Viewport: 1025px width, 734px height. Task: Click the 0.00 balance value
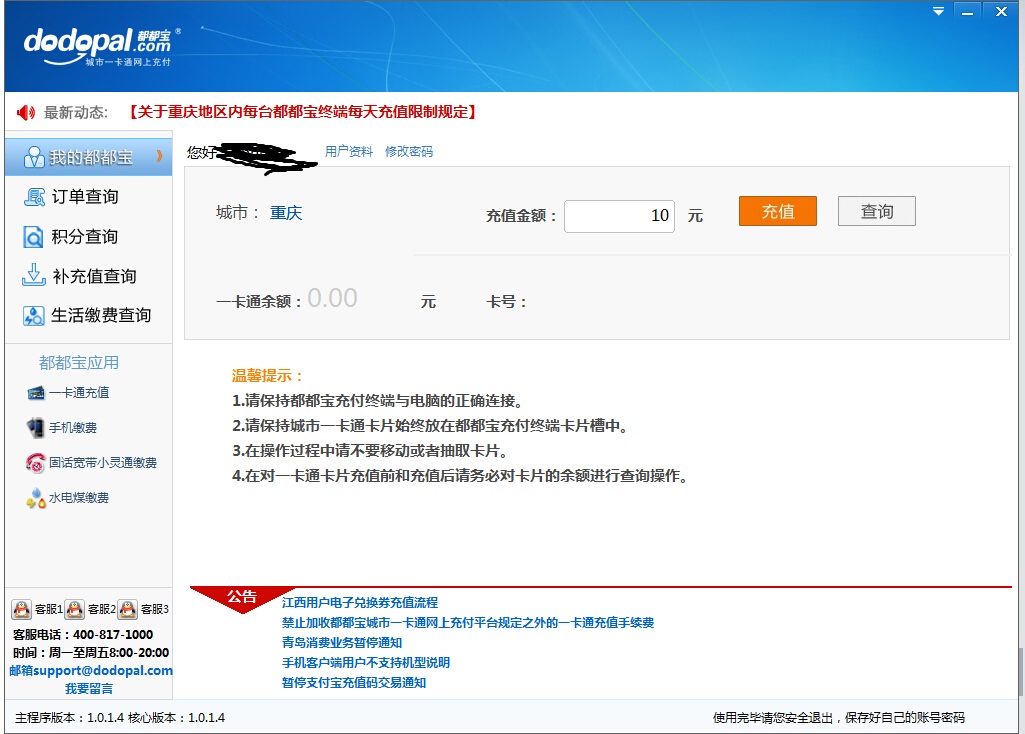332,298
